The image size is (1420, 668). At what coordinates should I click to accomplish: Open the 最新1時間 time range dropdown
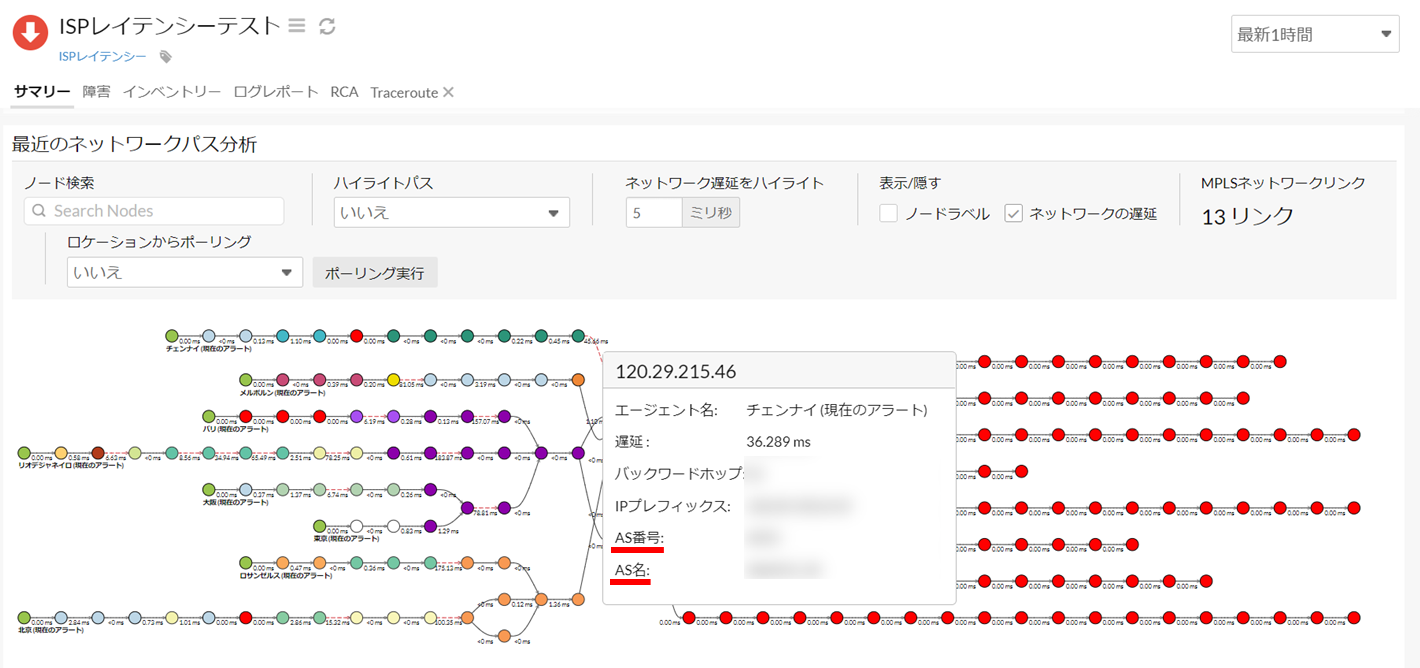1313,35
